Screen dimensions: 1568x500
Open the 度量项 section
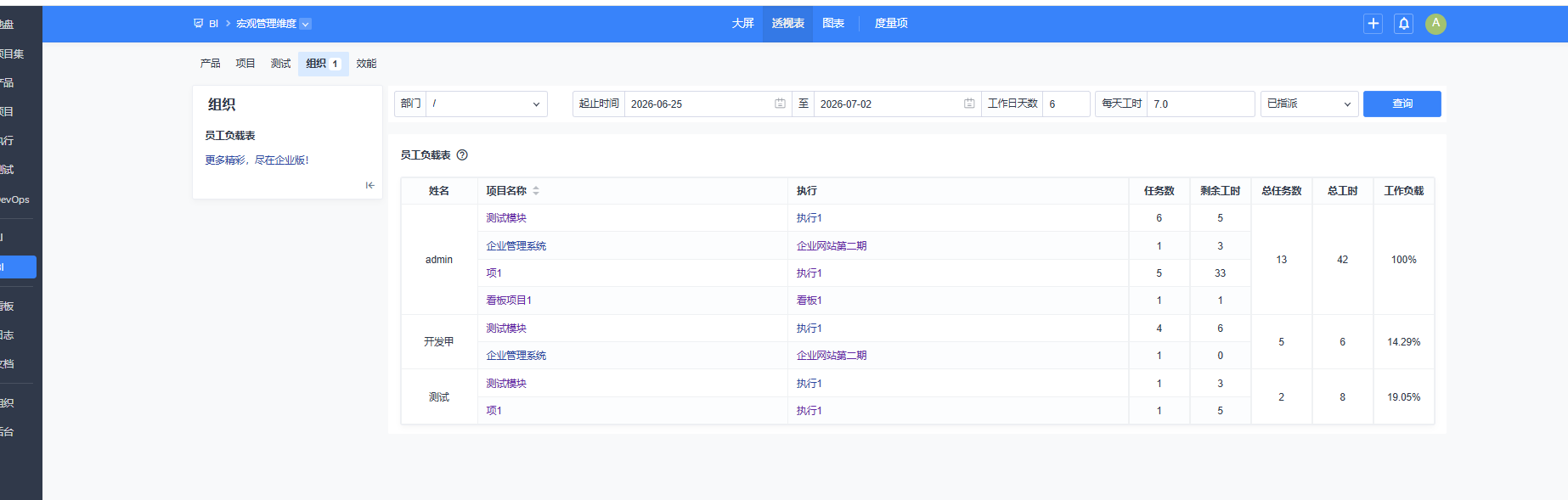tap(891, 24)
